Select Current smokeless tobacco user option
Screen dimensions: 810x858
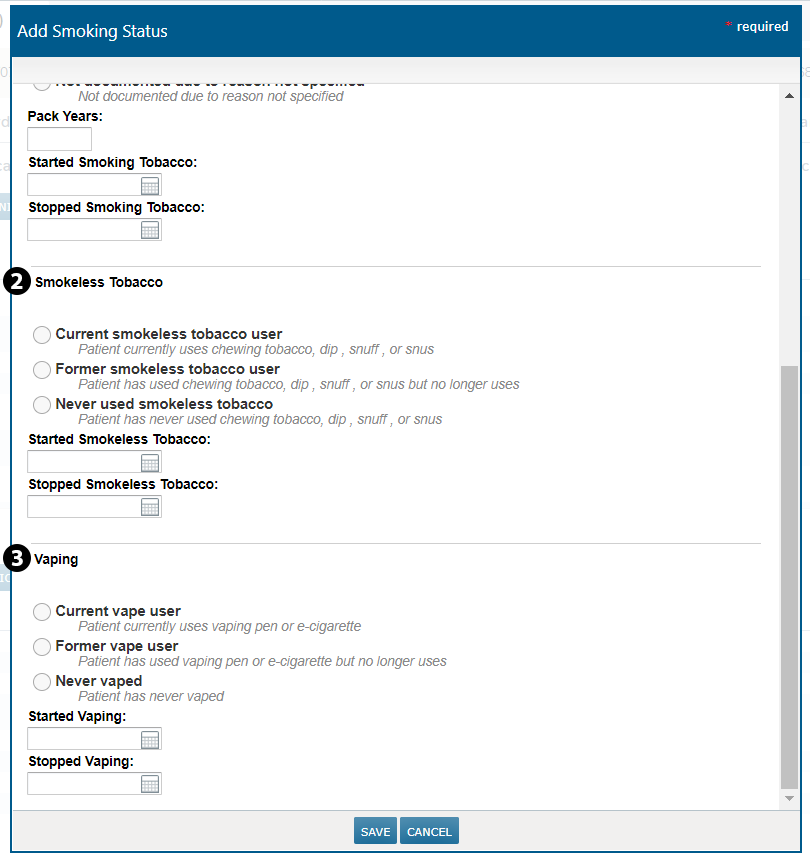point(42,335)
